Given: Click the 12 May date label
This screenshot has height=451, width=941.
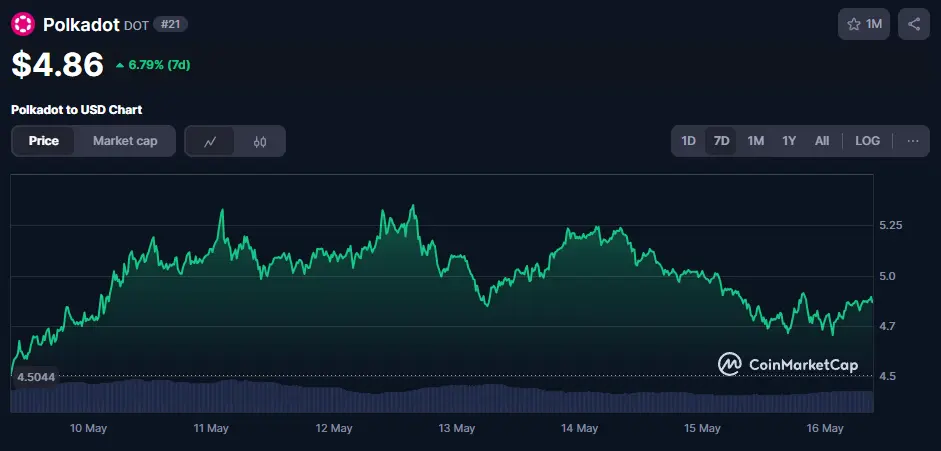Looking at the screenshot, I should tap(333, 428).
